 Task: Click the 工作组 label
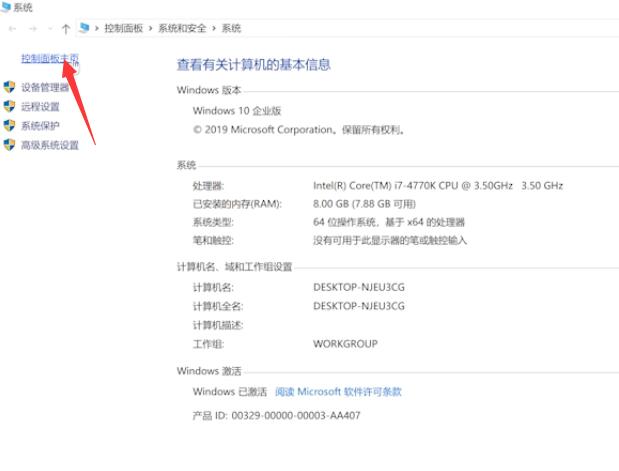pos(208,344)
